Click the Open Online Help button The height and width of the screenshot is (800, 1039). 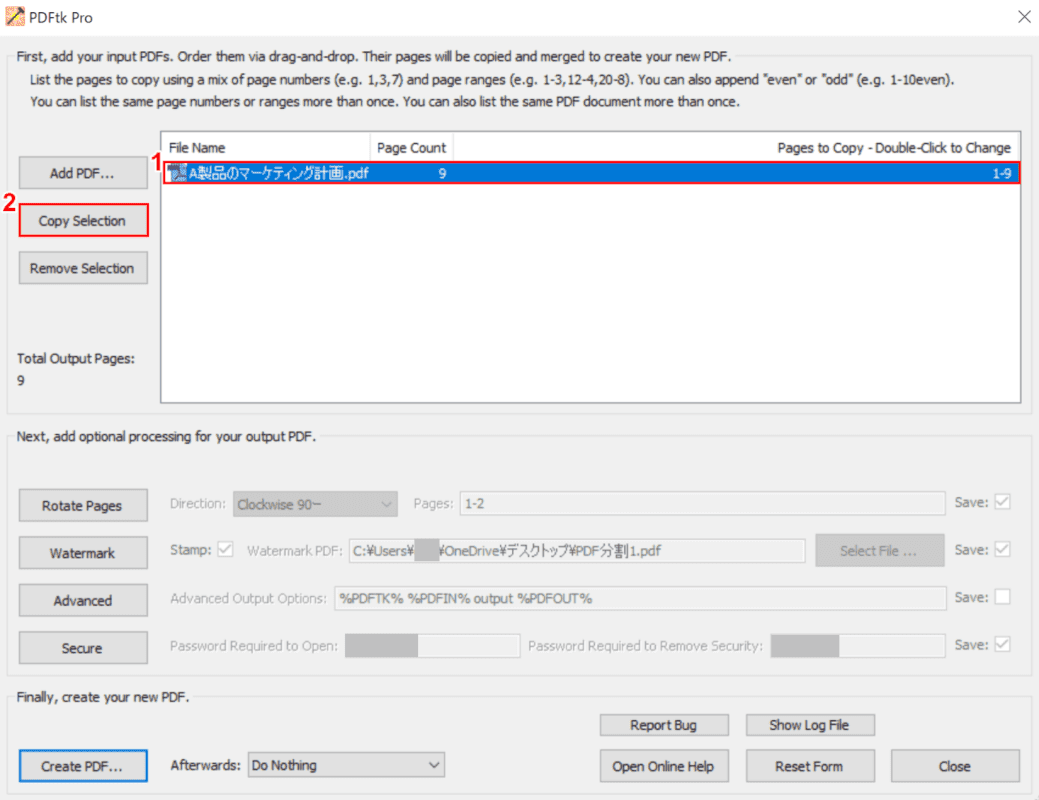pos(664,766)
